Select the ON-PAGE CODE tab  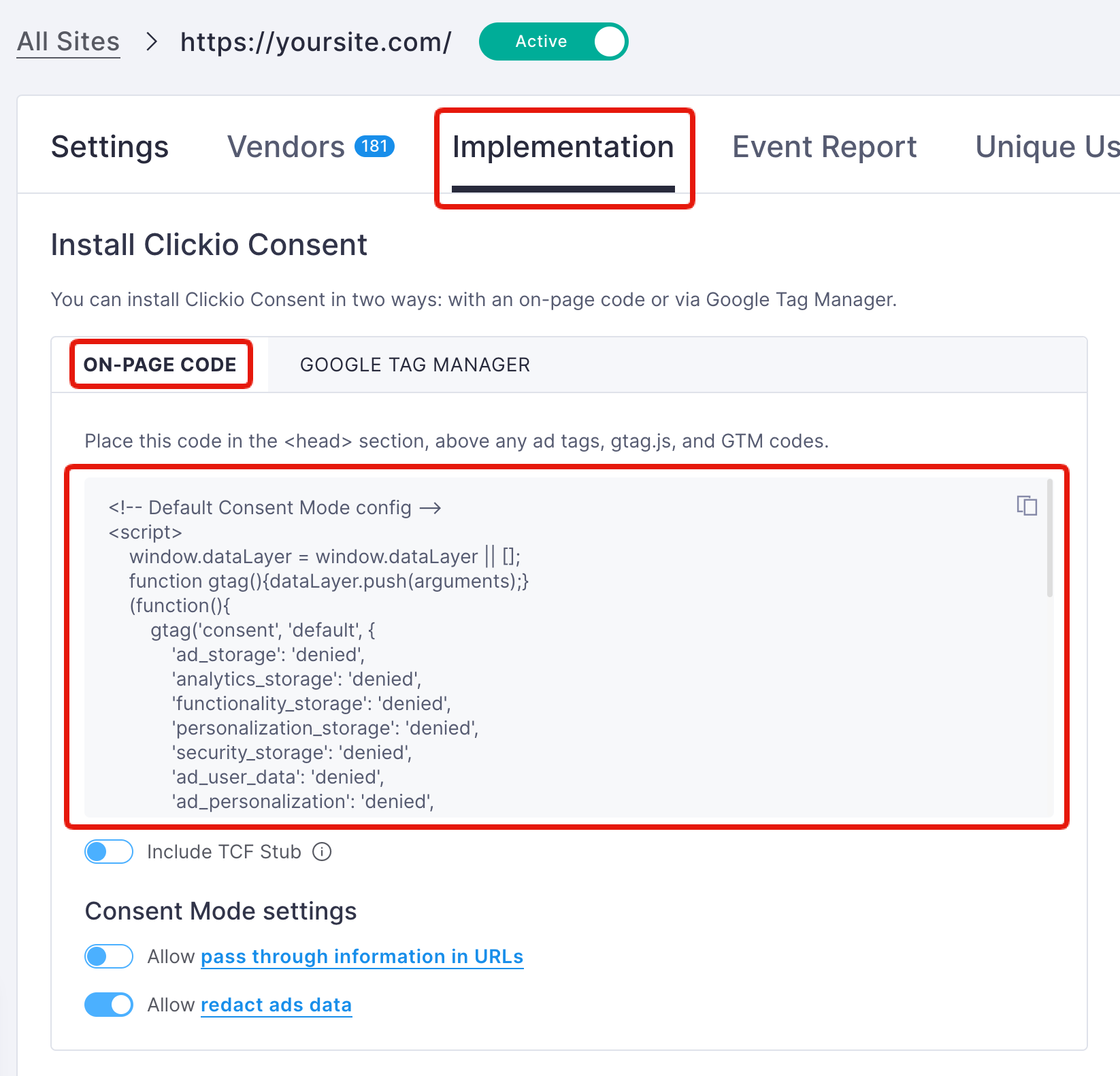point(160,365)
